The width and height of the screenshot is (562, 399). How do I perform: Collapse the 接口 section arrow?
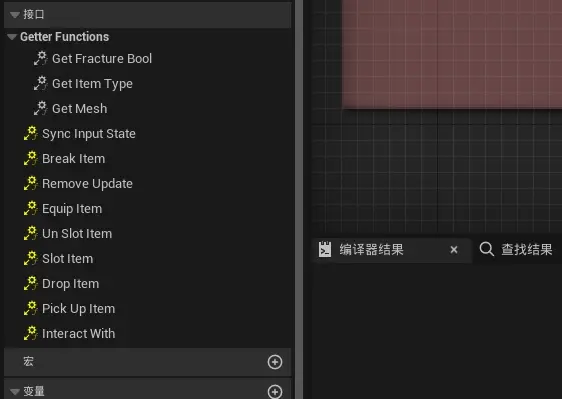pyautogui.click(x=15, y=15)
